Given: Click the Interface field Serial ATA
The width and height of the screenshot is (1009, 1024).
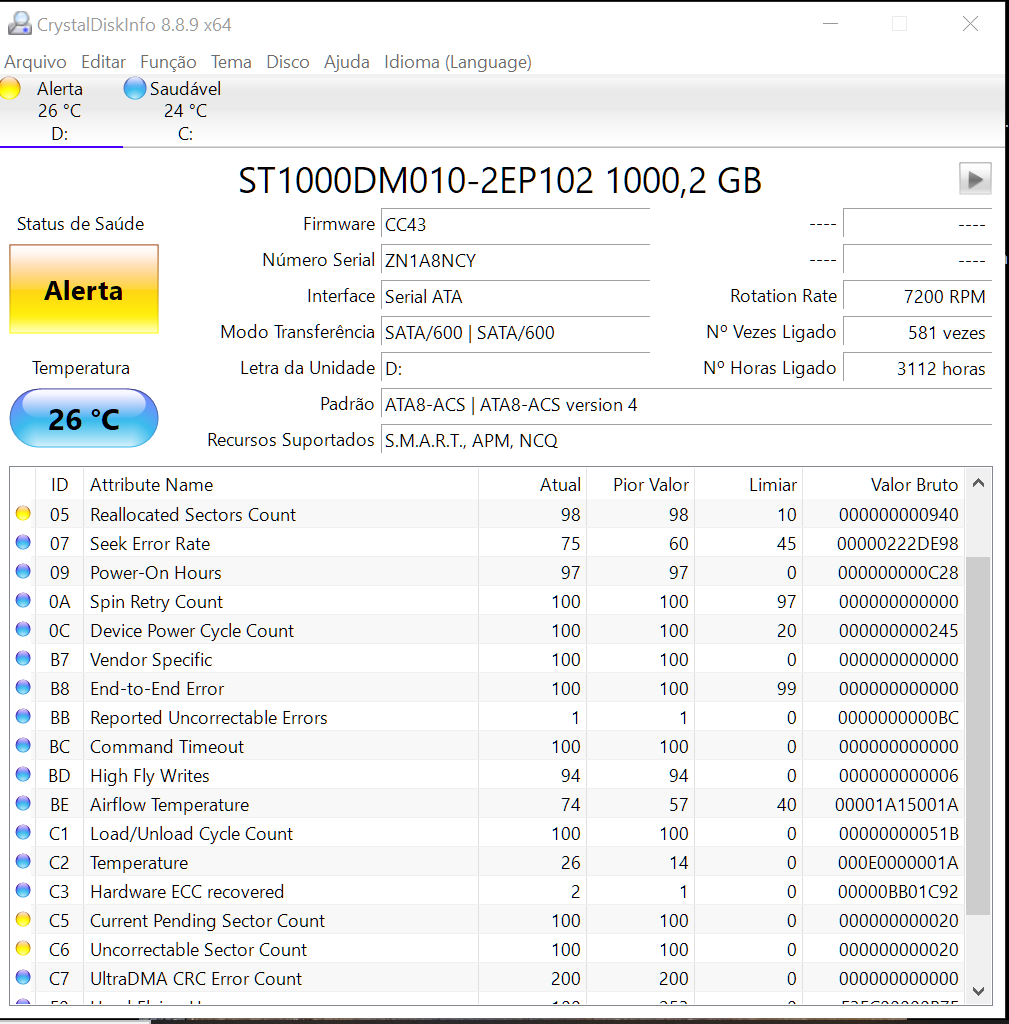Looking at the screenshot, I should [515, 296].
